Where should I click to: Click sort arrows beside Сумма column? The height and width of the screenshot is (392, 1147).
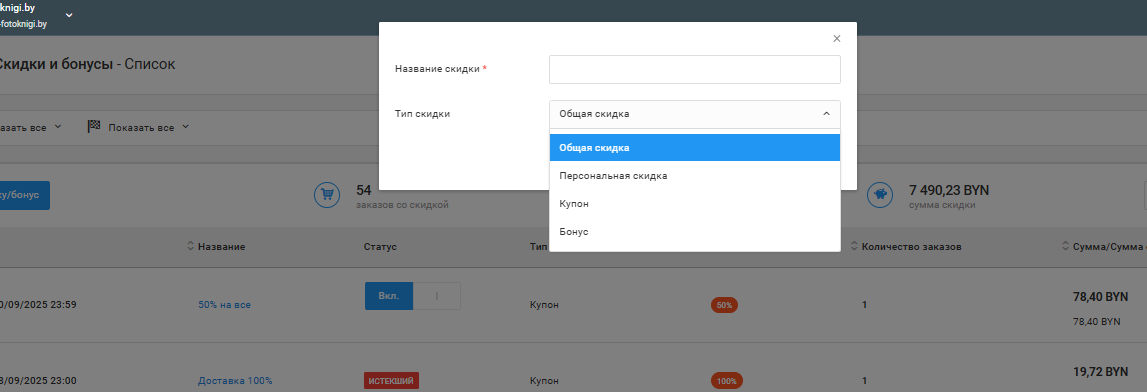coord(1066,246)
